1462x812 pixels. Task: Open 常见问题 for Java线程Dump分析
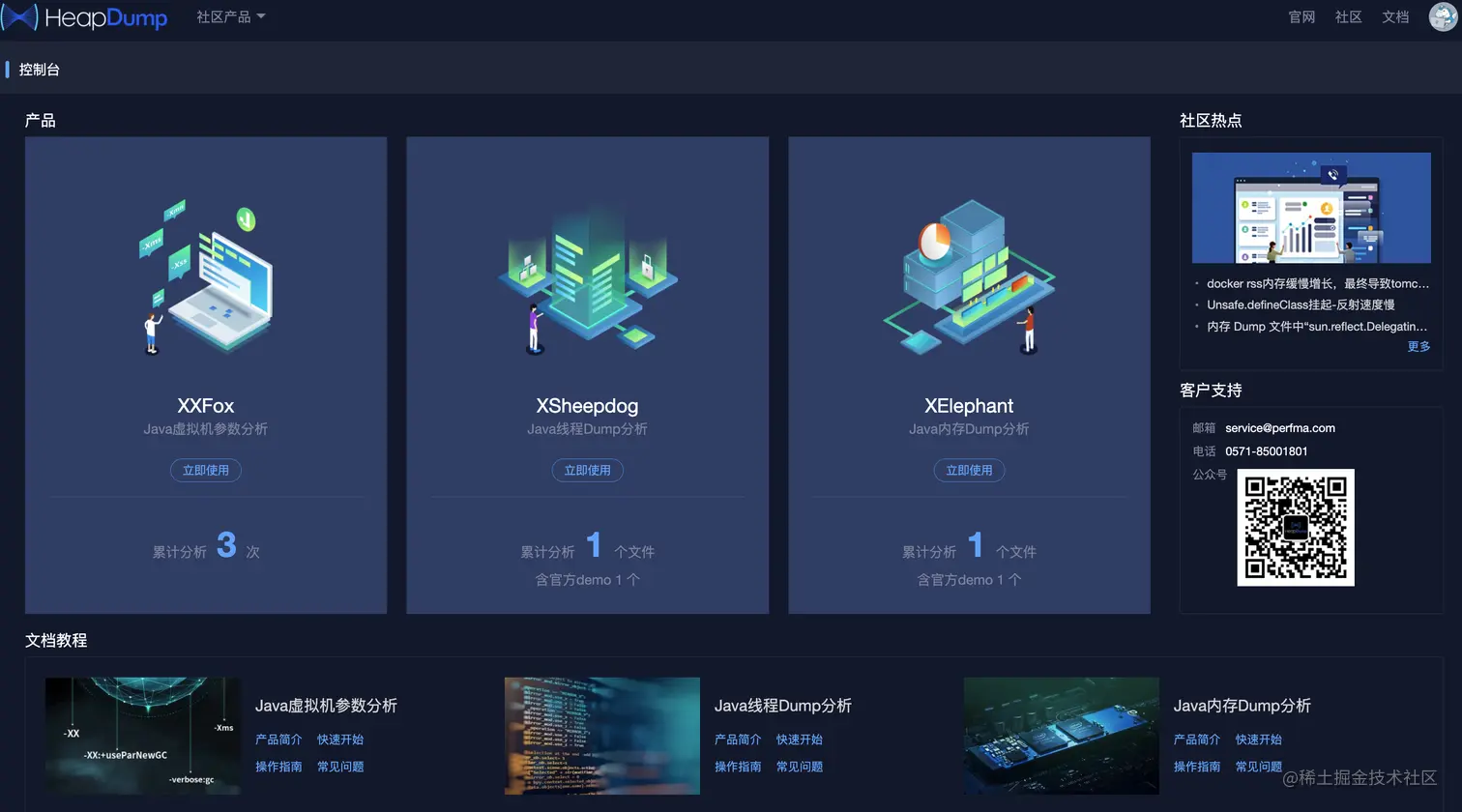[x=800, y=767]
